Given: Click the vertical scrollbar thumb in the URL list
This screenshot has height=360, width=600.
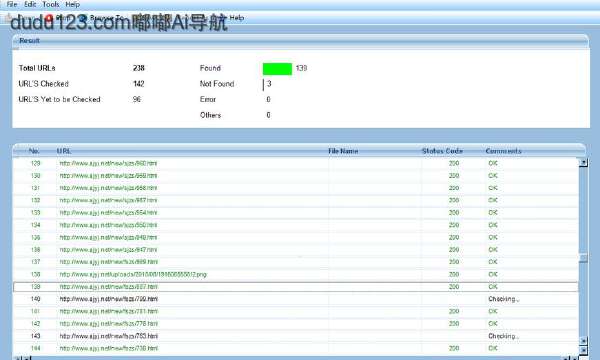Looking at the screenshot, I should pos(583,258).
